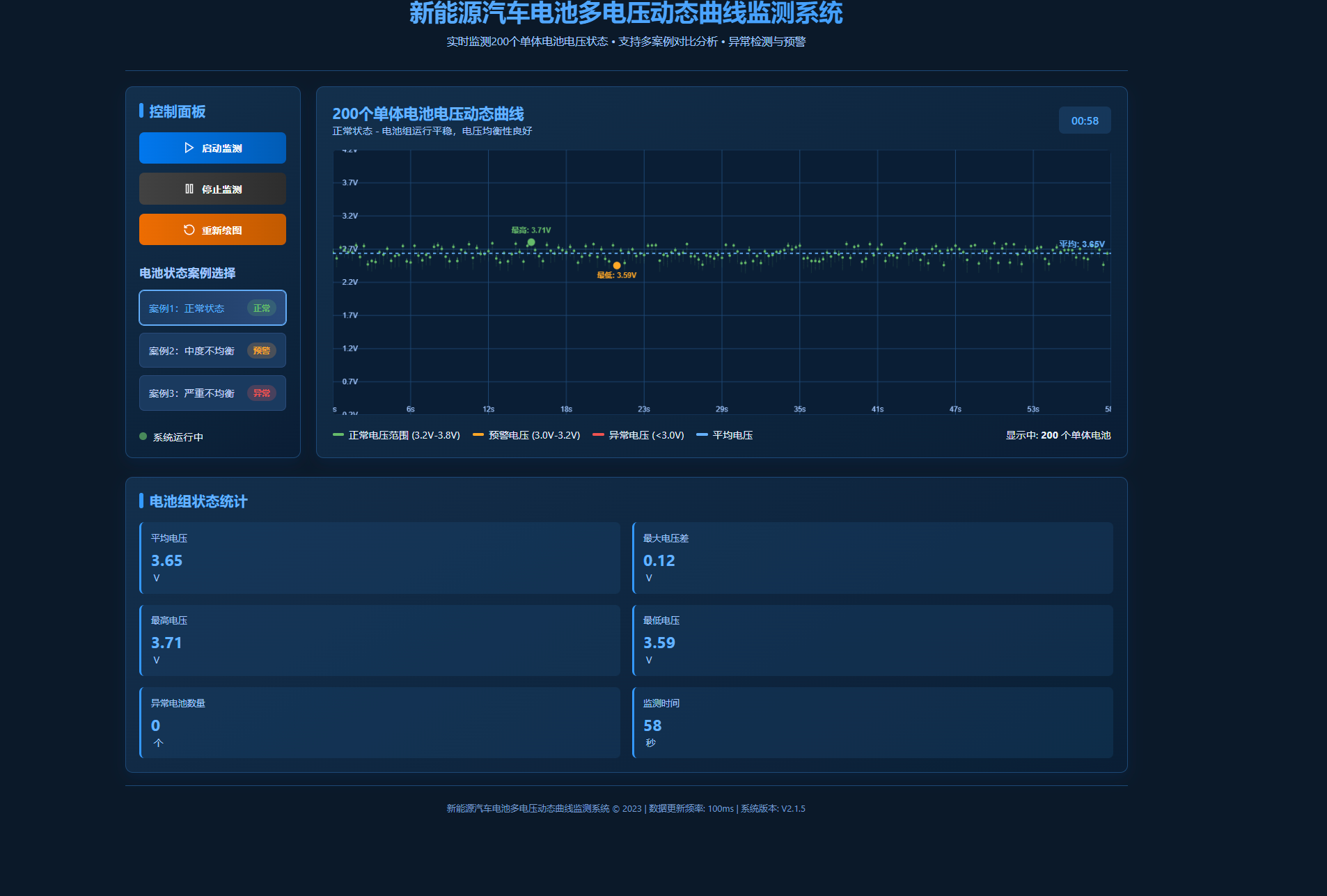1327x896 pixels.
Task: Click the red 异常 status badge
Action: coord(262,393)
